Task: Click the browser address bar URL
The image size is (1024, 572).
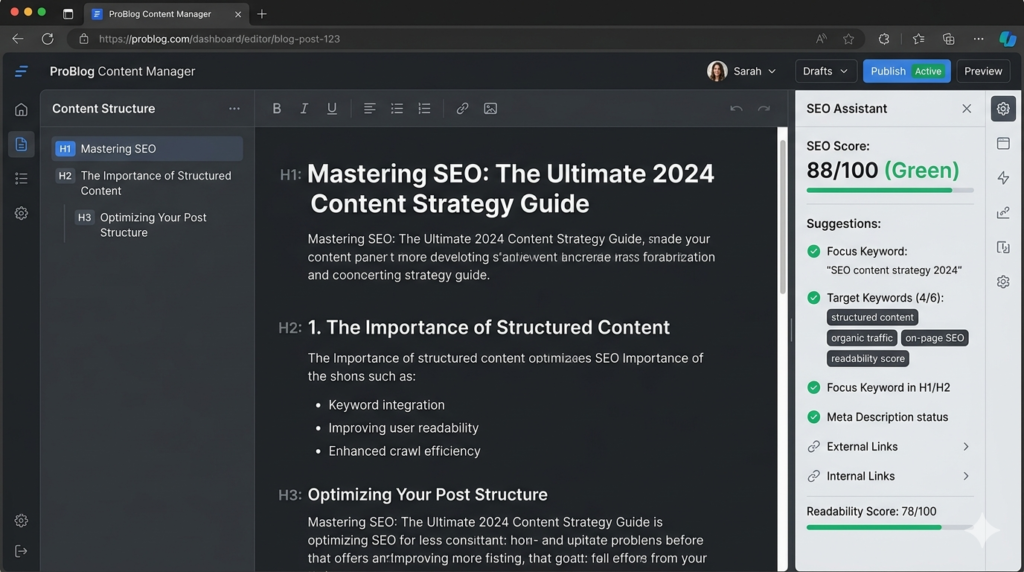Action: click(x=219, y=39)
